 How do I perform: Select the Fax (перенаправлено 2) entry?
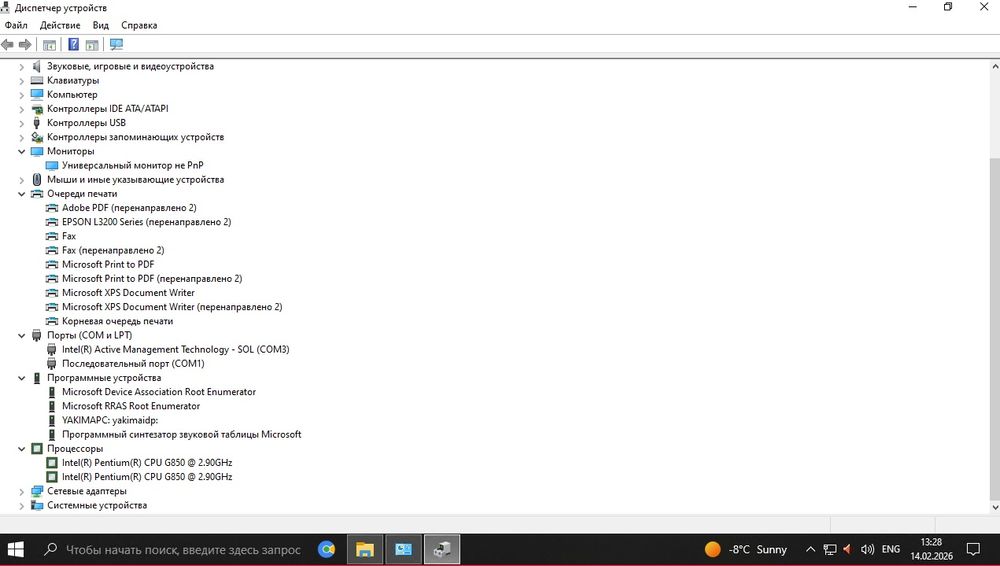click(113, 251)
